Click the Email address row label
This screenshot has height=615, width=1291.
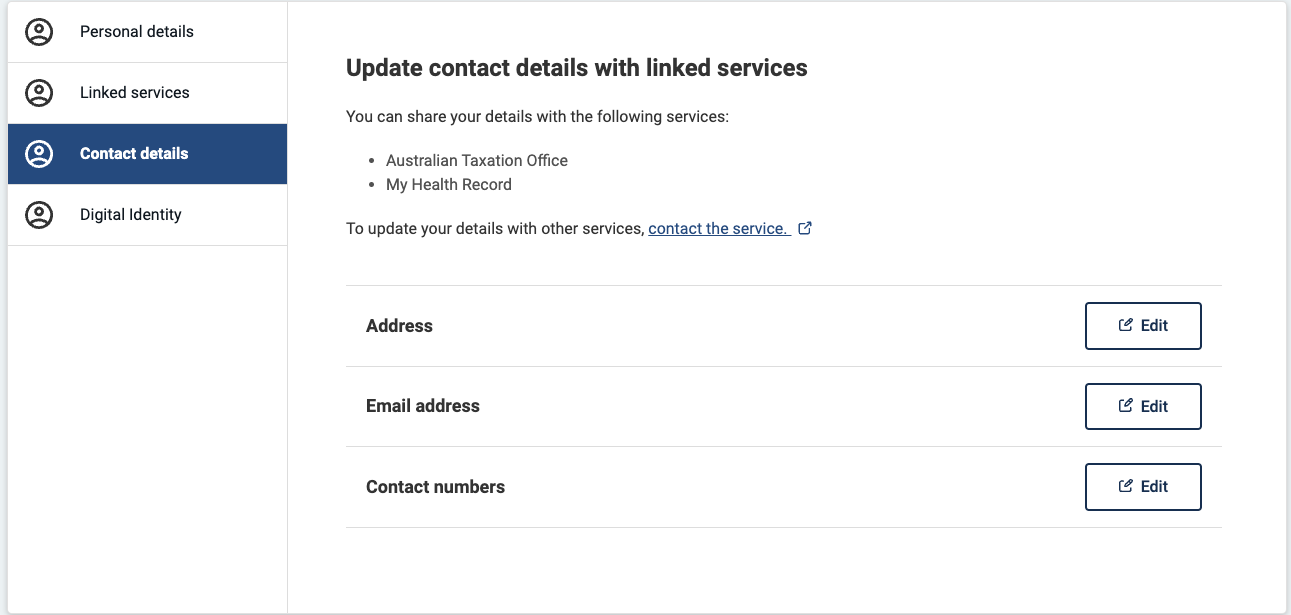[423, 406]
